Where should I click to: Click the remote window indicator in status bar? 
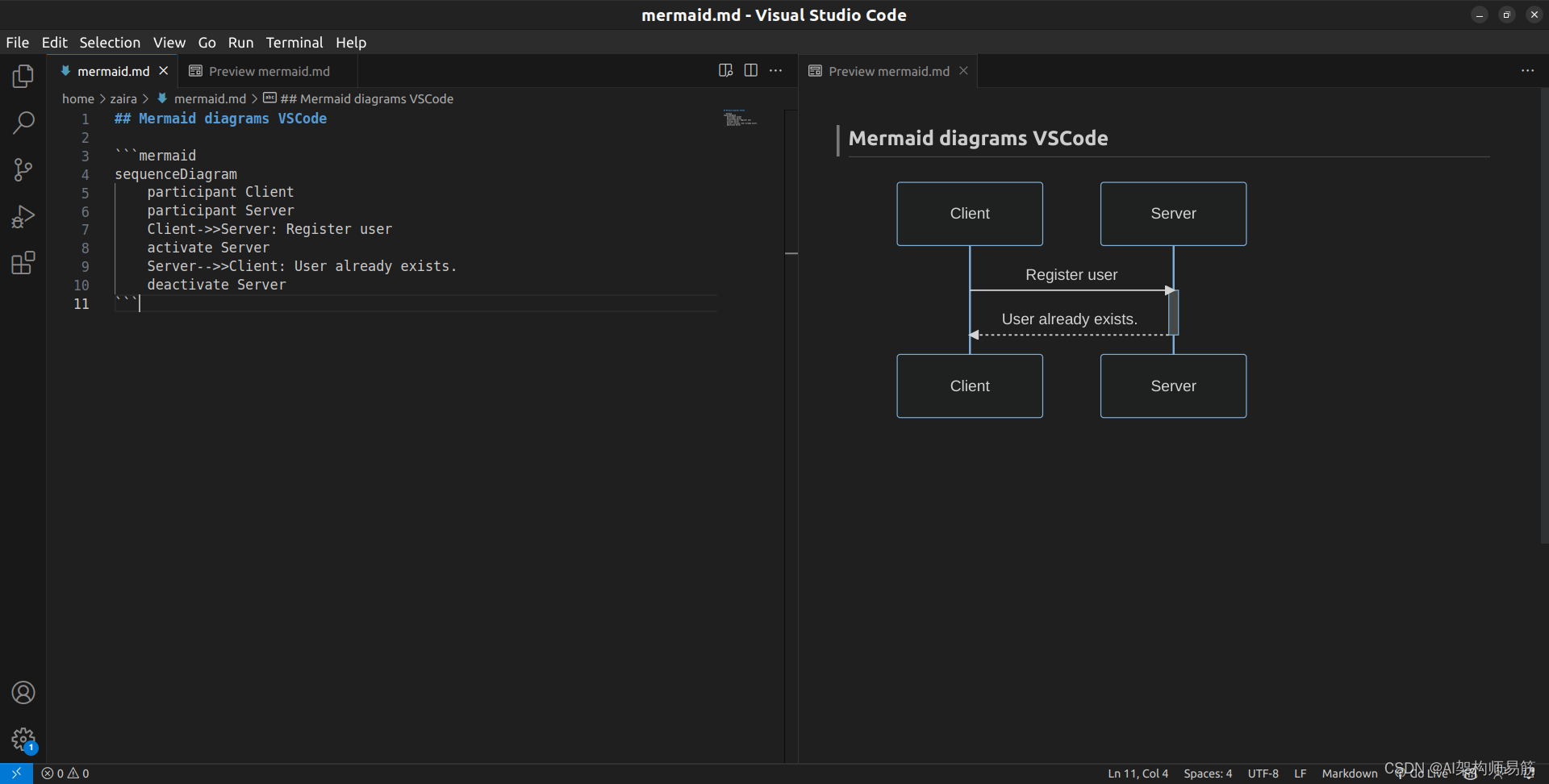click(x=16, y=774)
